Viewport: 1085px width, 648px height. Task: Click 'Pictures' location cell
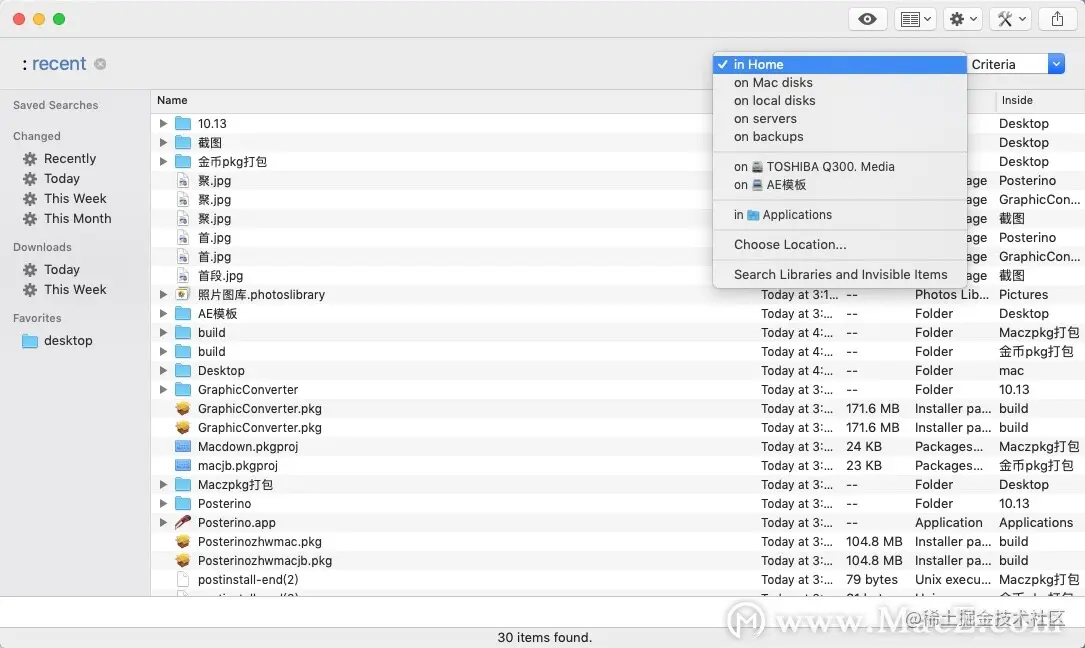point(1023,294)
